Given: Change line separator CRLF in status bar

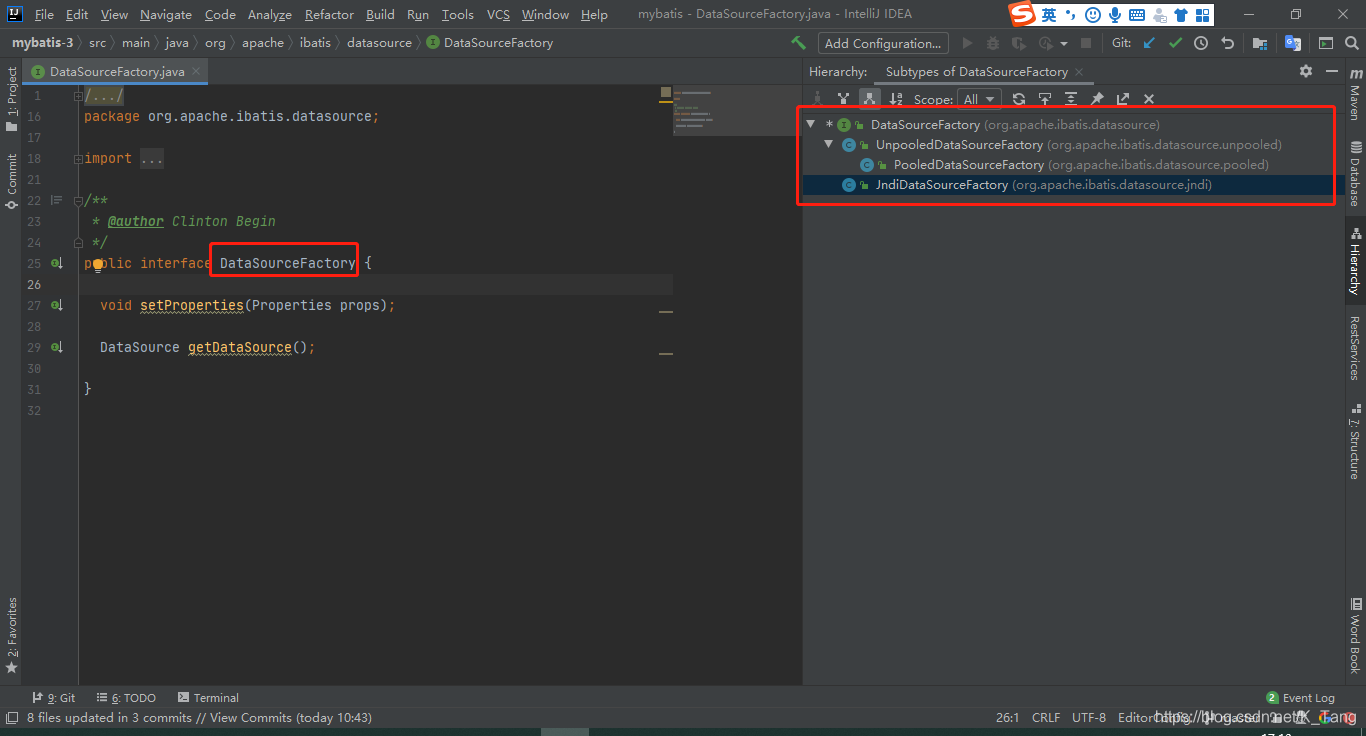Looking at the screenshot, I should coord(1046,718).
